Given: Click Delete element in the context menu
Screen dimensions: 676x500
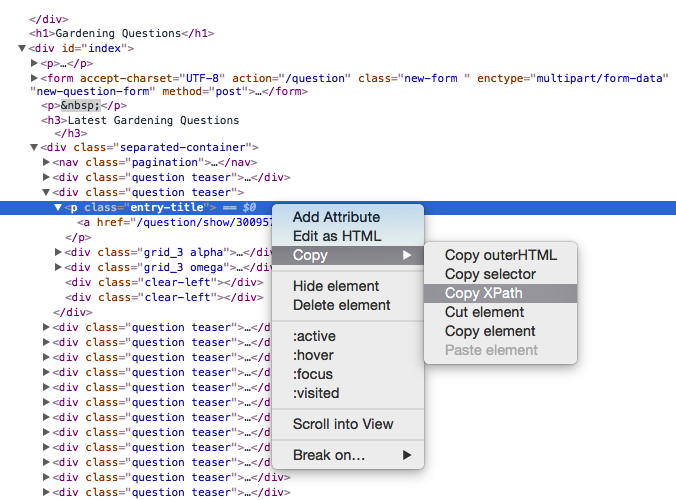Looking at the screenshot, I should click(x=341, y=305).
